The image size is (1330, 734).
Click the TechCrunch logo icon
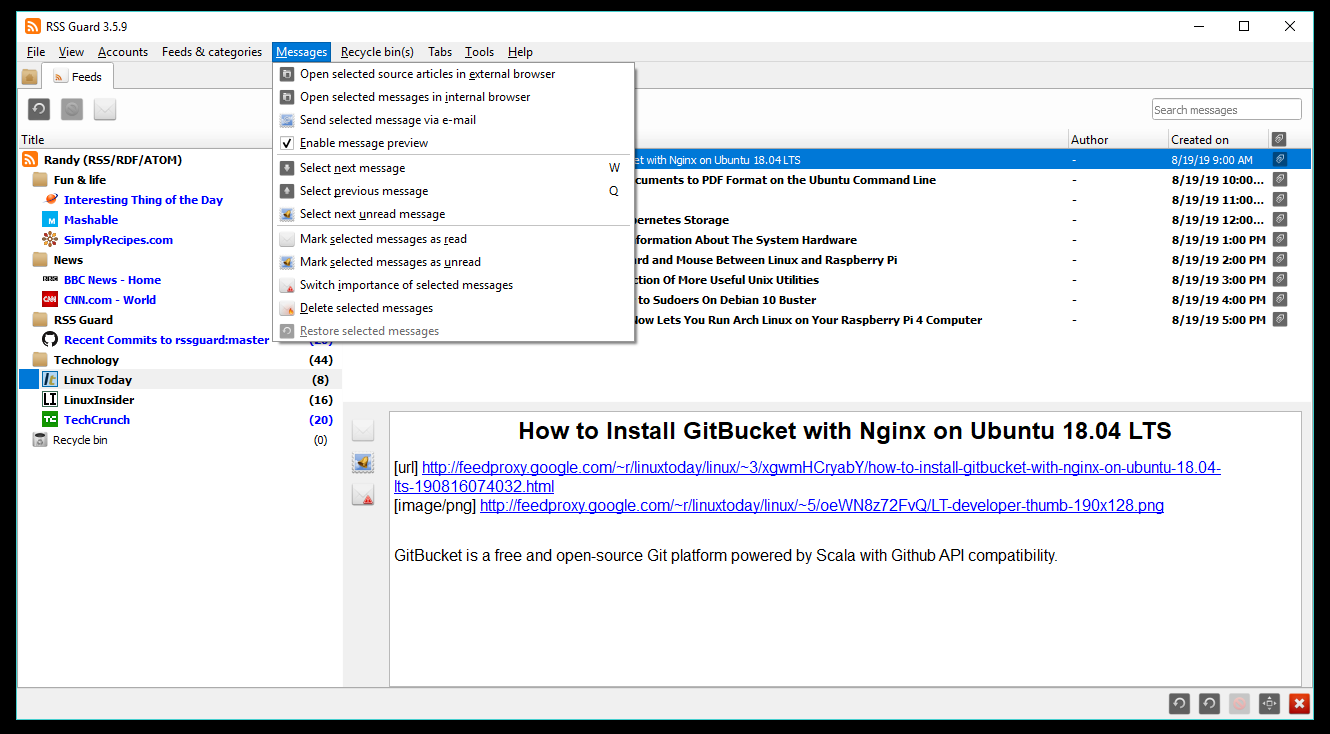50,420
